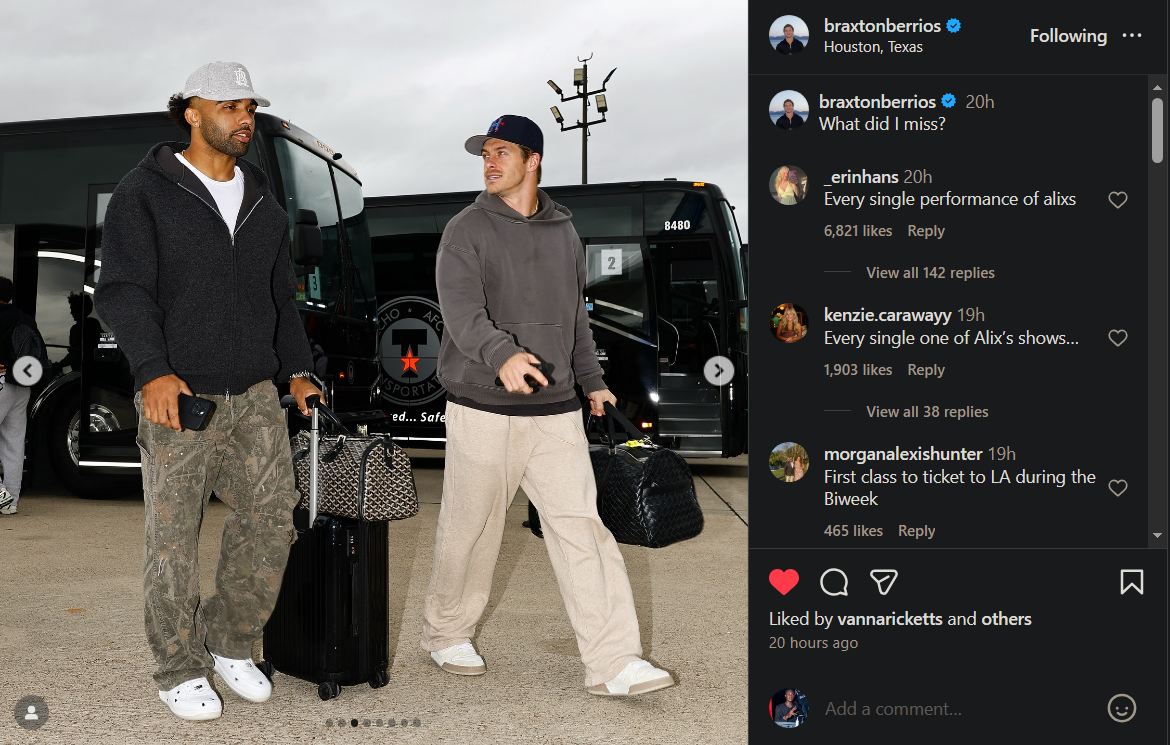The width and height of the screenshot is (1170, 745).
Task: Open vannaricketts profile from likes
Action: (889, 619)
